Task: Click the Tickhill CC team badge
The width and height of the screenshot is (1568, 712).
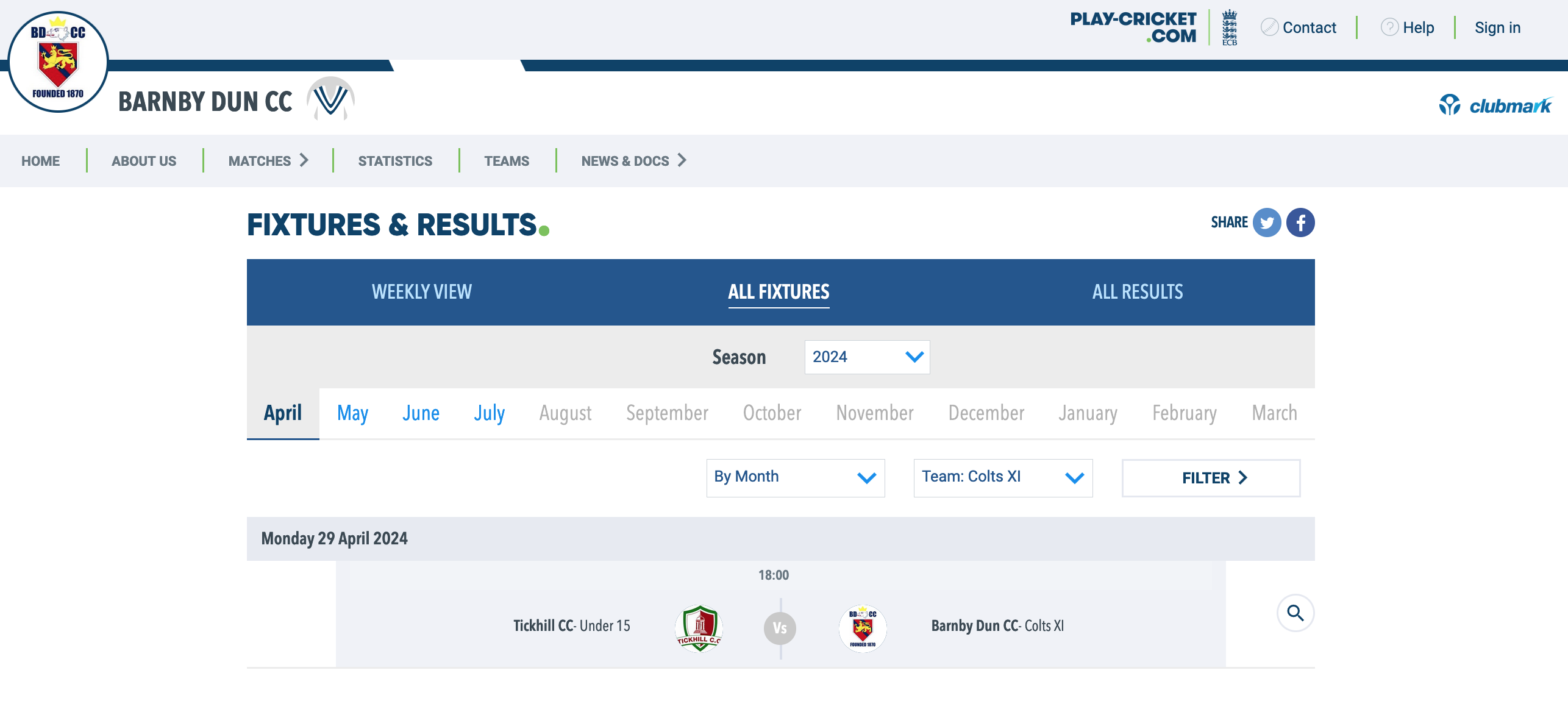Action: pos(699,628)
